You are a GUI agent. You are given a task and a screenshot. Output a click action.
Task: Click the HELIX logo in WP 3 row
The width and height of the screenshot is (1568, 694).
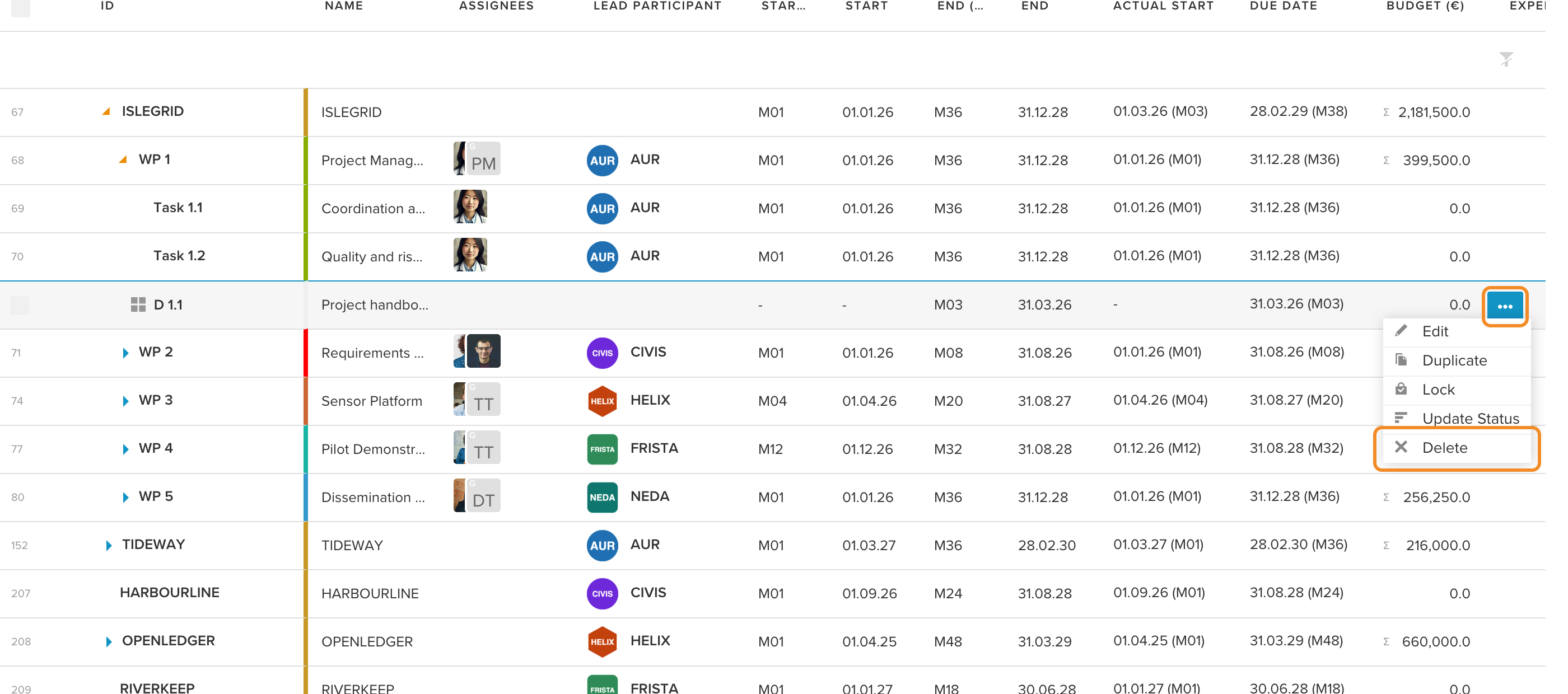click(602, 401)
